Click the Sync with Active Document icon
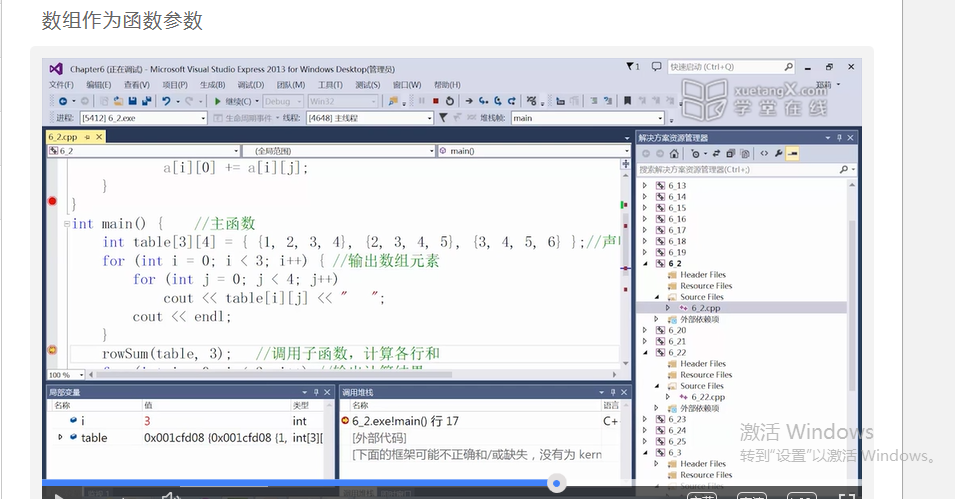The width and height of the screenshot is (955, 499). point(716,154)
